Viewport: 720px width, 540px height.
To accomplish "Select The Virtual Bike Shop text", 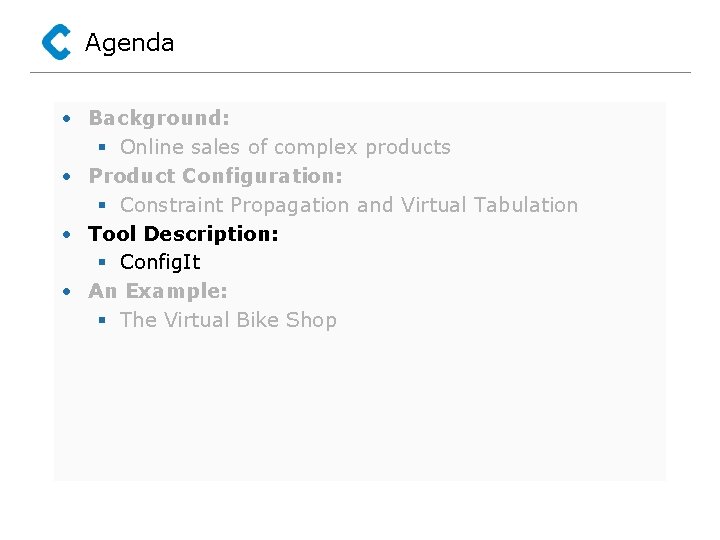I will [228, 320].
